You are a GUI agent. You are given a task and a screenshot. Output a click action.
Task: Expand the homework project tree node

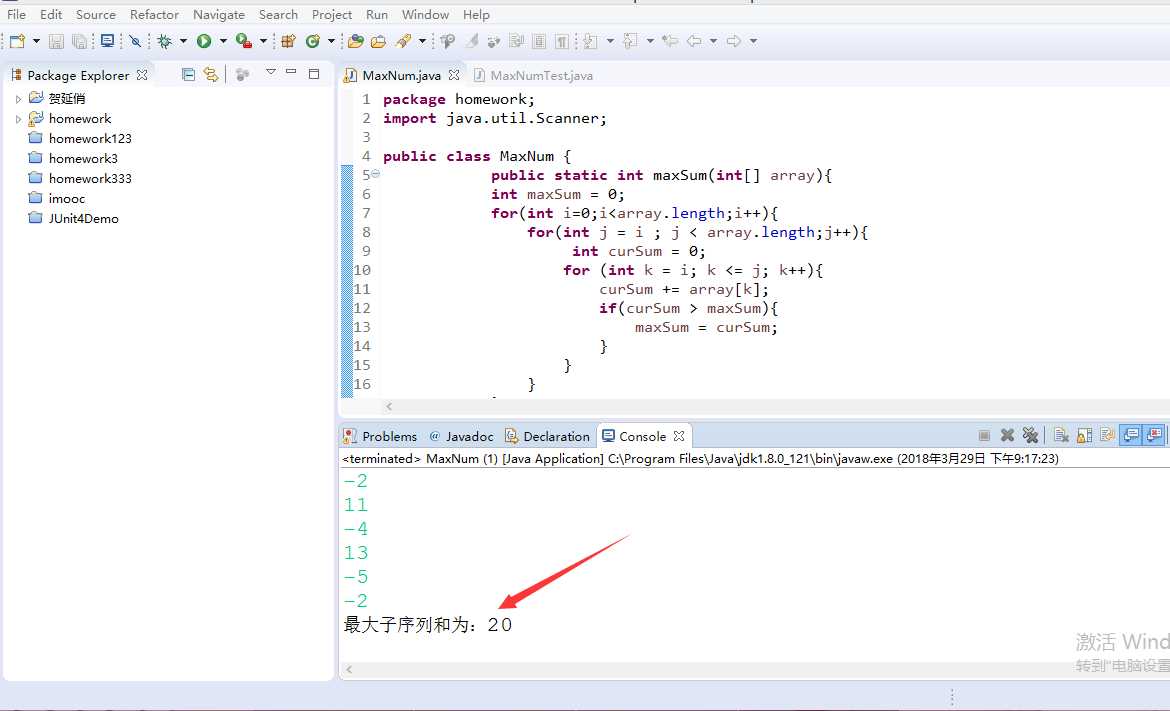click(x=19, y=119)
